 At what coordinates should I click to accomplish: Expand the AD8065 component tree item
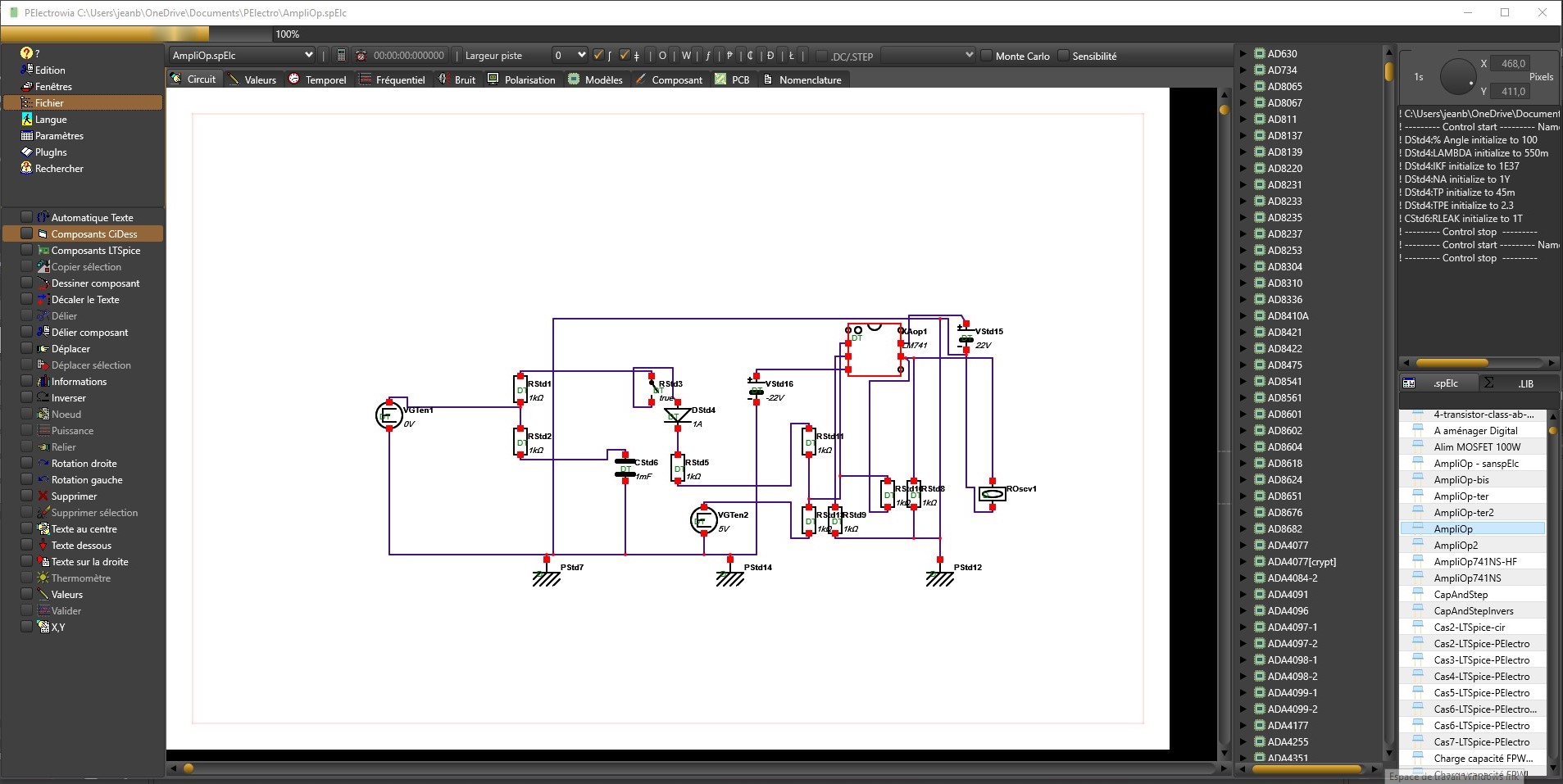coord(1243,87)
